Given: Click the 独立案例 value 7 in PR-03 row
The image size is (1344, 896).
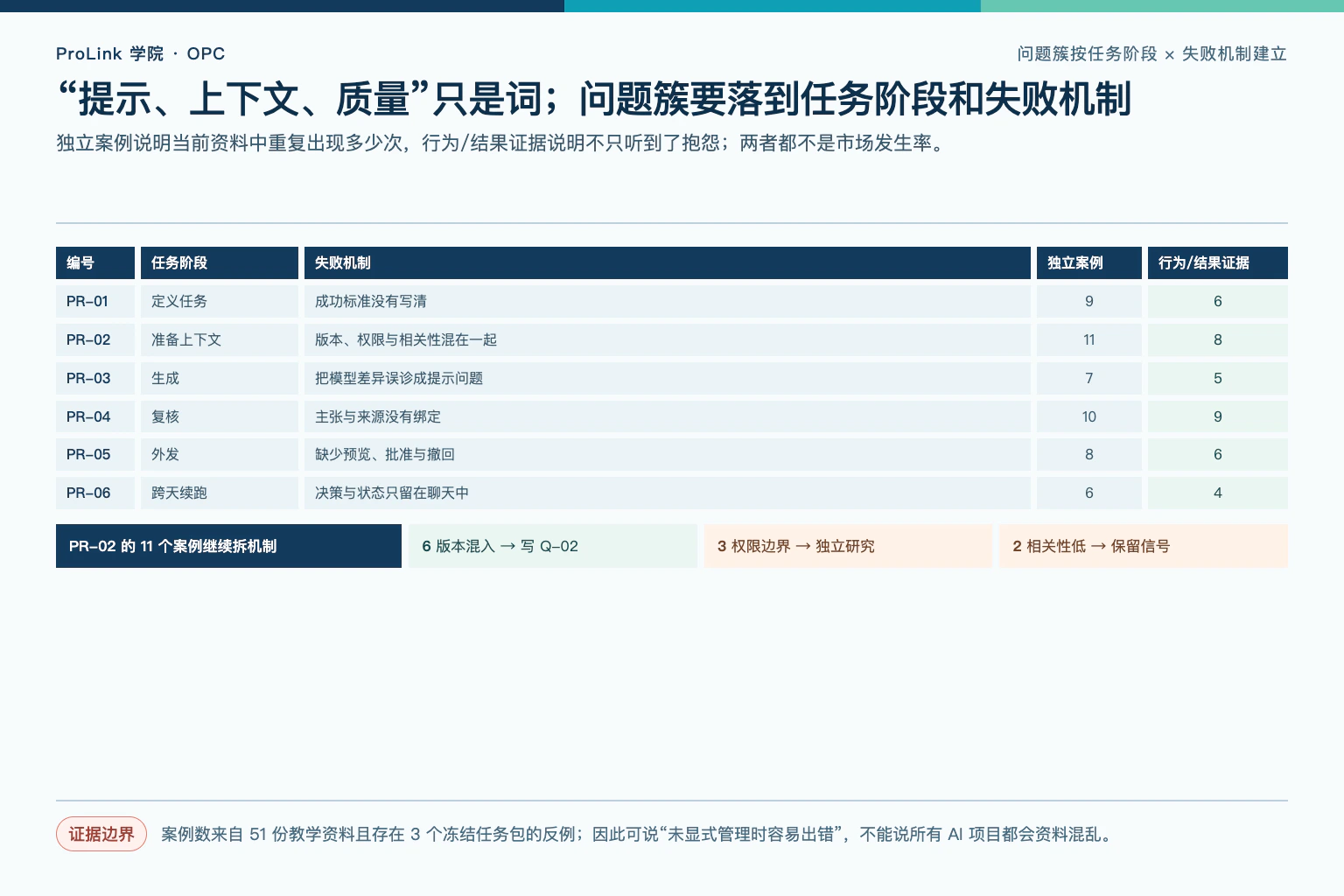Looking at the screenshot, I should point(1089,378).
